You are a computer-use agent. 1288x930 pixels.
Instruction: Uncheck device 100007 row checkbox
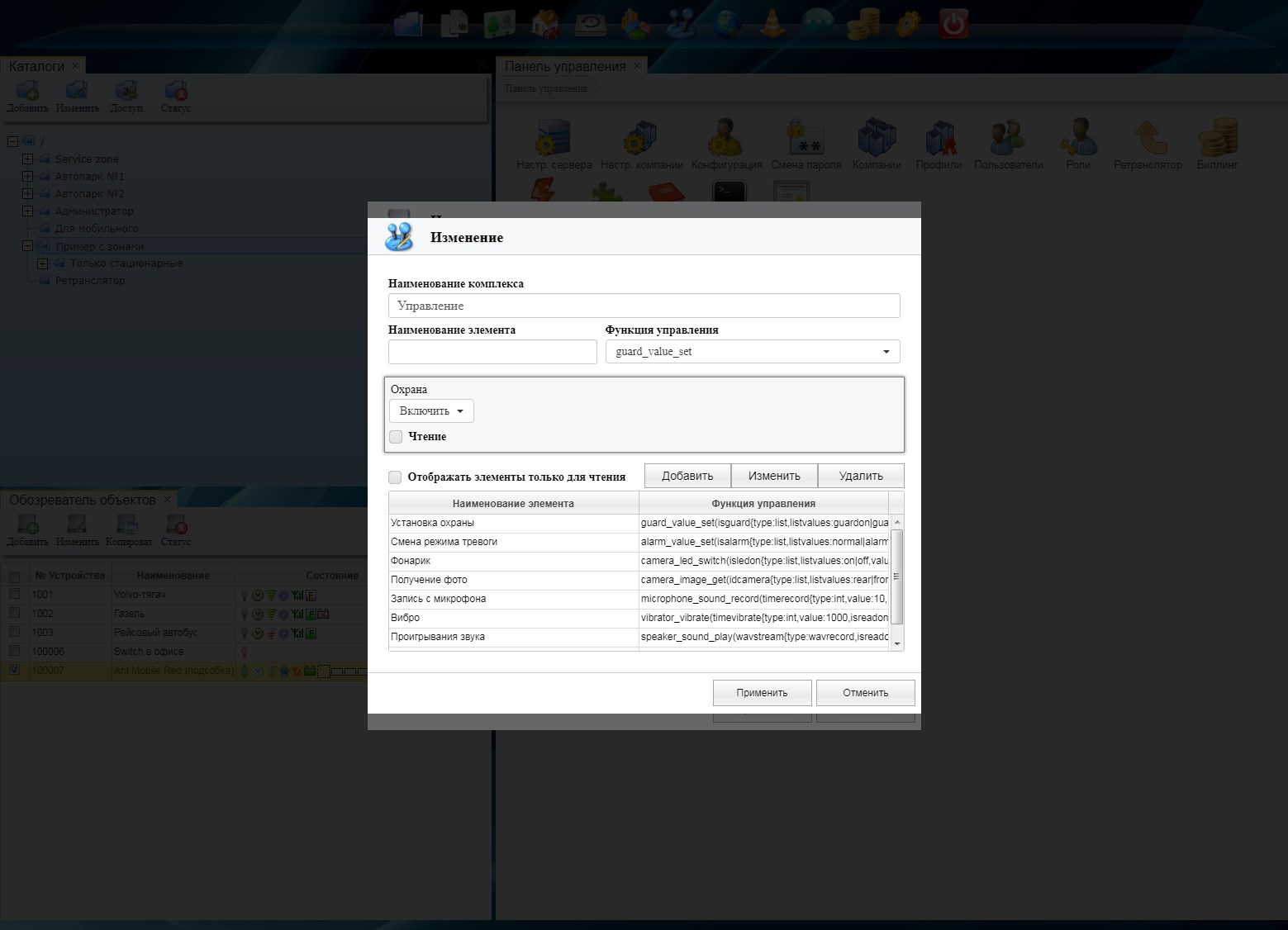point(14,670)
